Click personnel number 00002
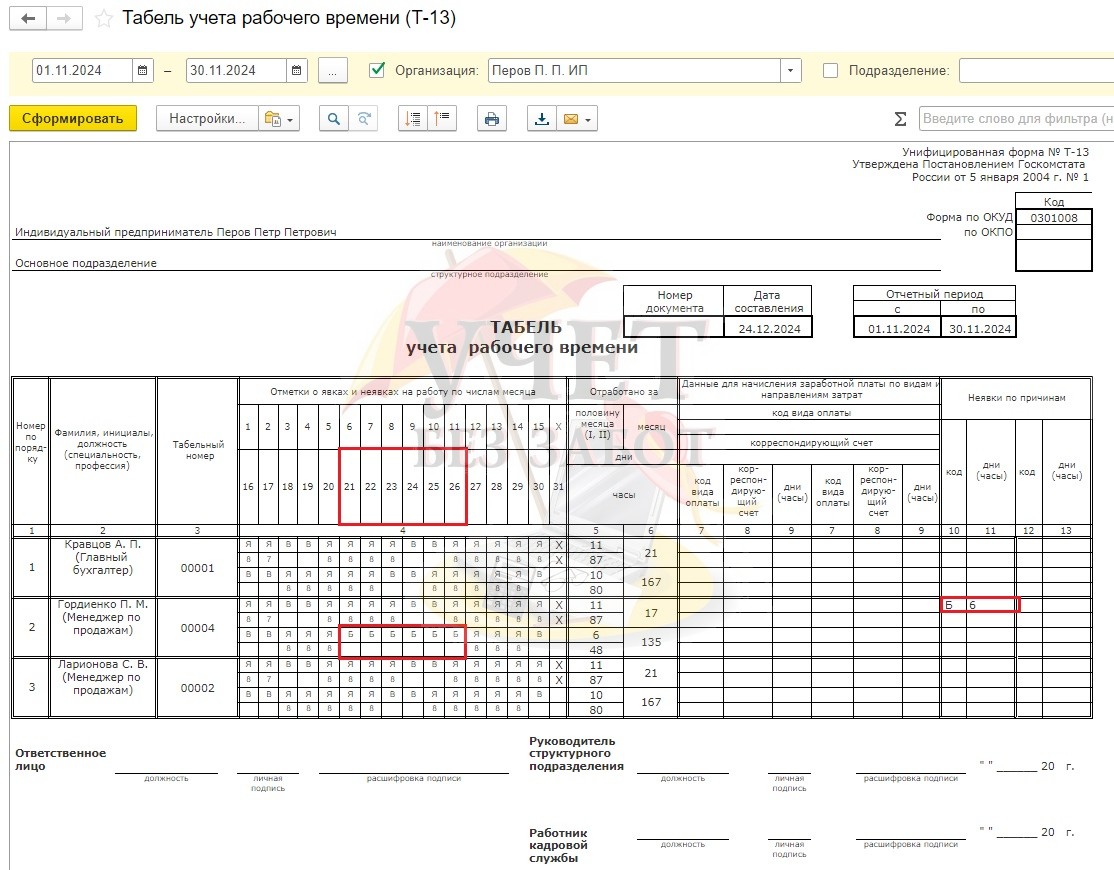 [x=198, y=687]
